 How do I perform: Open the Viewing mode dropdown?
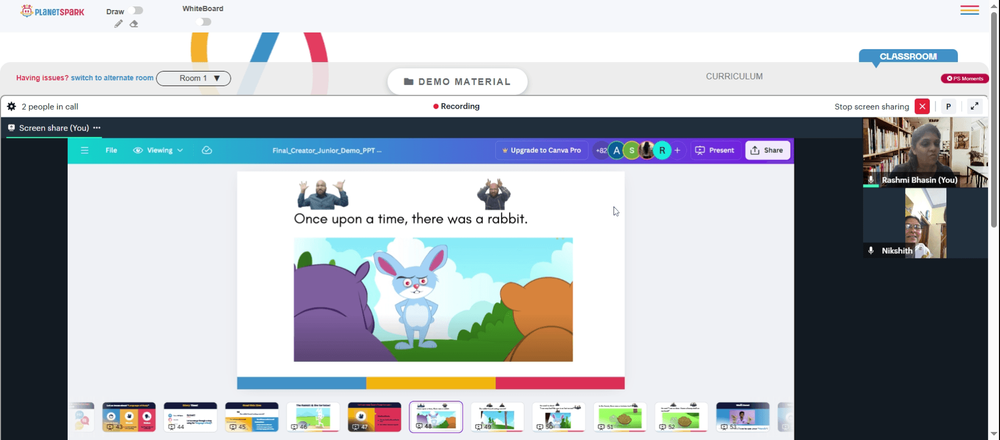pyautogui.click(x=158, y=150)
